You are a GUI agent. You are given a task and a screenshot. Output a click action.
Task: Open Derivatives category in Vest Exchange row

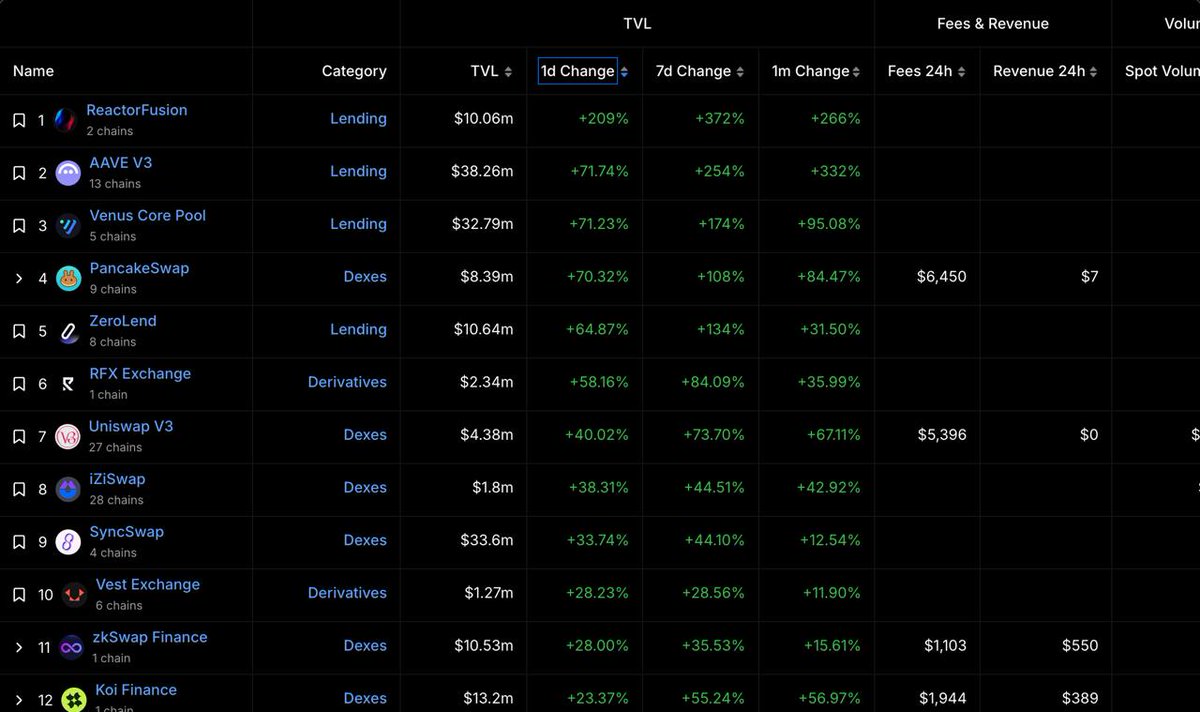[347, 593]
